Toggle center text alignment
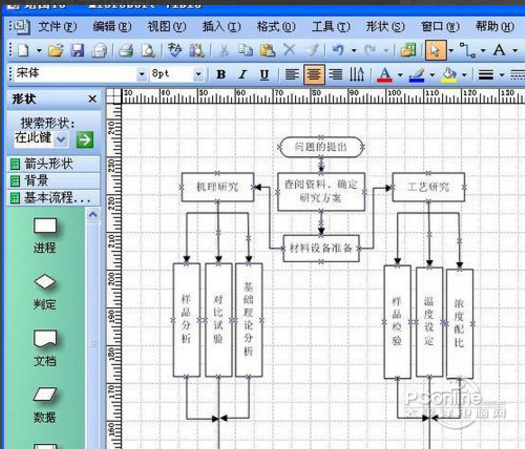 tap(314, 74)
